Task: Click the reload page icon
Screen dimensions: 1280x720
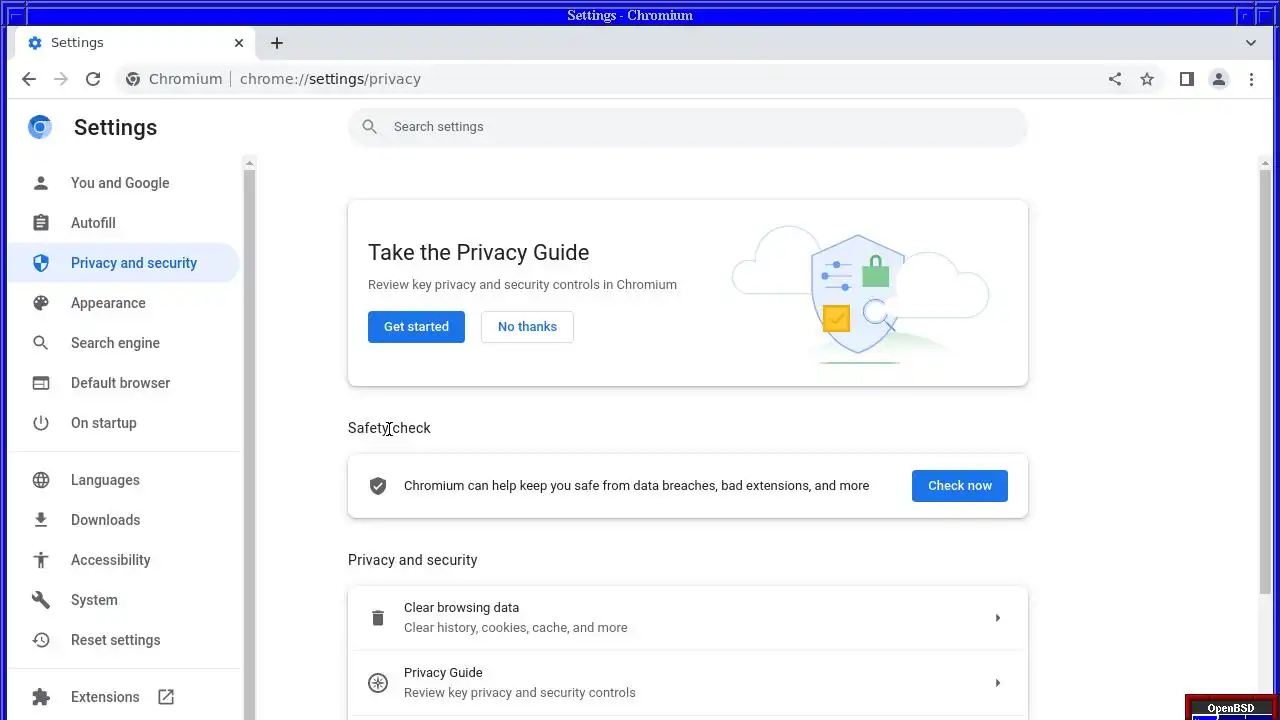Action: coord(93,79)
